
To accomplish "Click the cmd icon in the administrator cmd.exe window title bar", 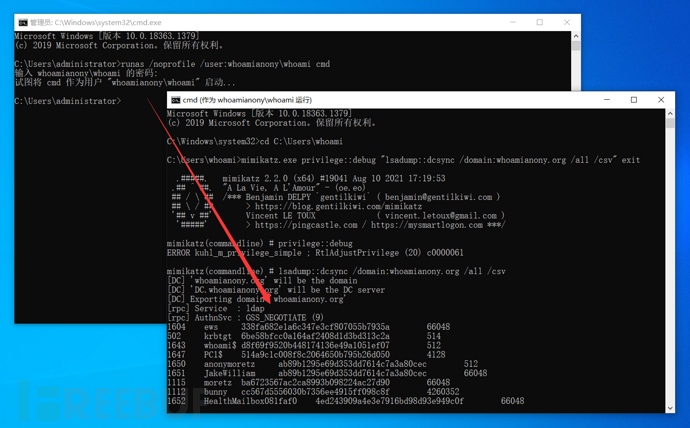I will pos(23,22).
